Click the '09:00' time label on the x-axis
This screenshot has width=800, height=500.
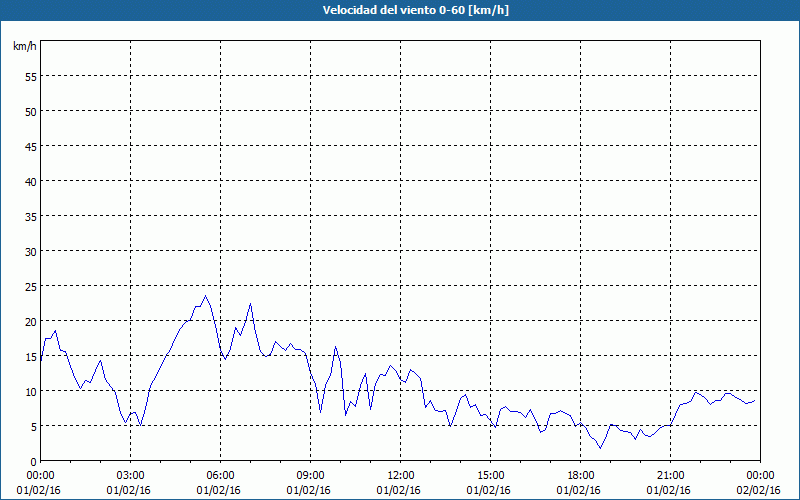coord(311,476)
